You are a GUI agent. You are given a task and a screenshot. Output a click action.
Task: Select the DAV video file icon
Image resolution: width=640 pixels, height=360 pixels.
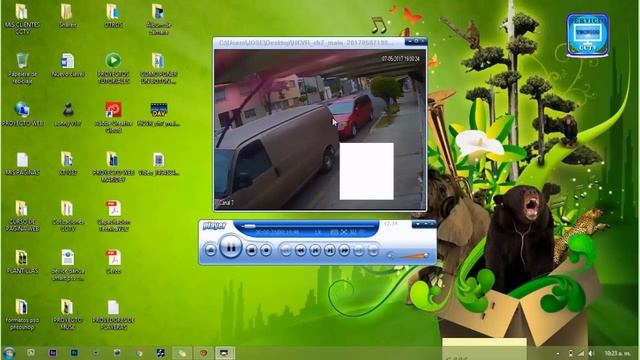pyautogui.click(x=159, y=114)
